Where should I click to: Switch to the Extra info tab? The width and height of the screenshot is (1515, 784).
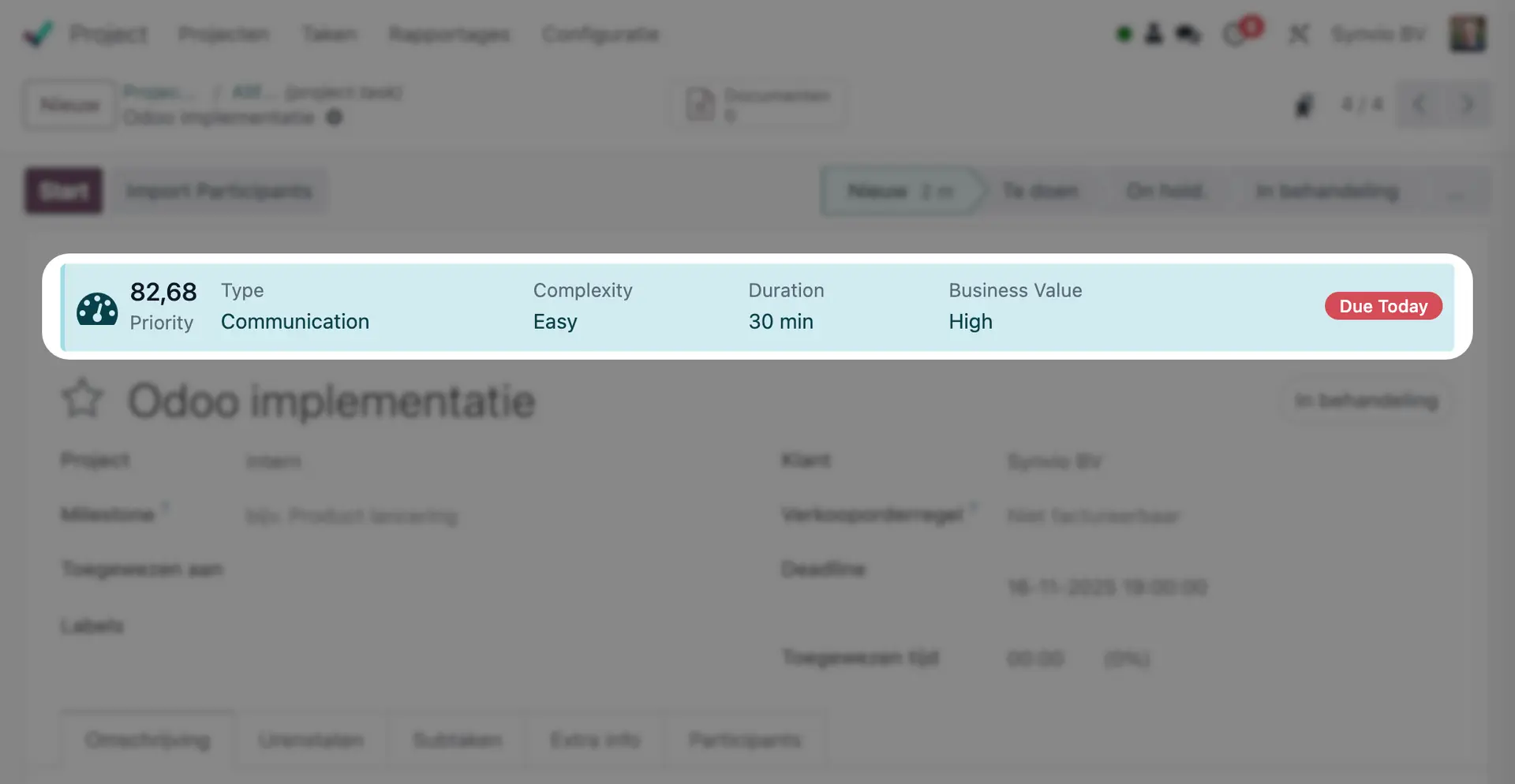[595, 740]
